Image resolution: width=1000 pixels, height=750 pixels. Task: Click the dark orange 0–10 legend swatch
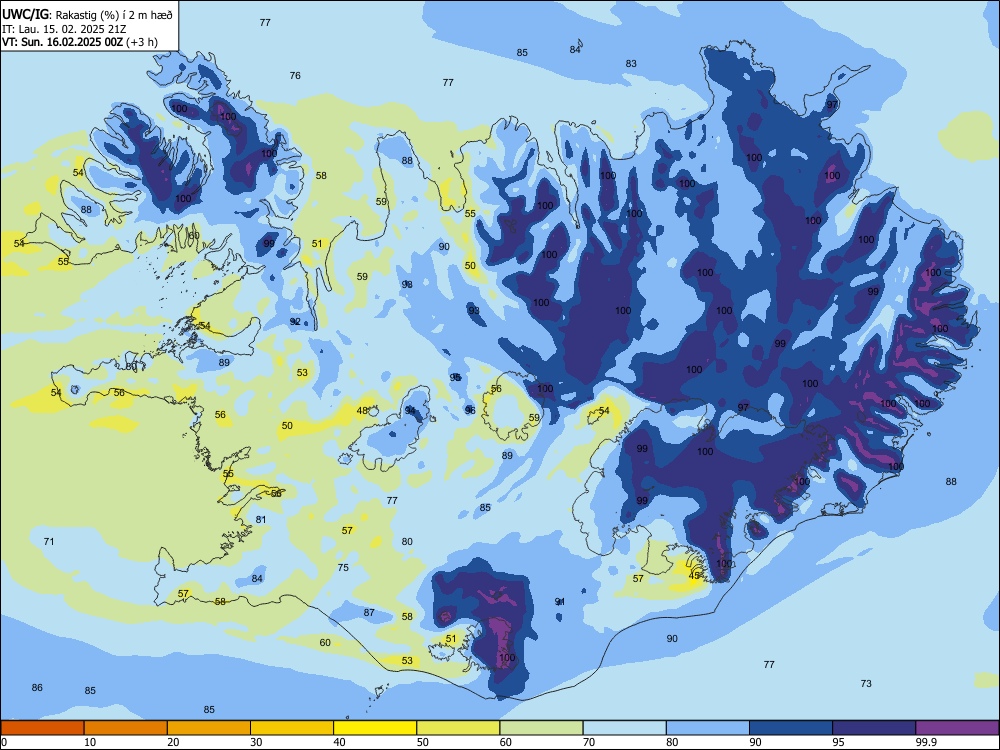(42, 728)
